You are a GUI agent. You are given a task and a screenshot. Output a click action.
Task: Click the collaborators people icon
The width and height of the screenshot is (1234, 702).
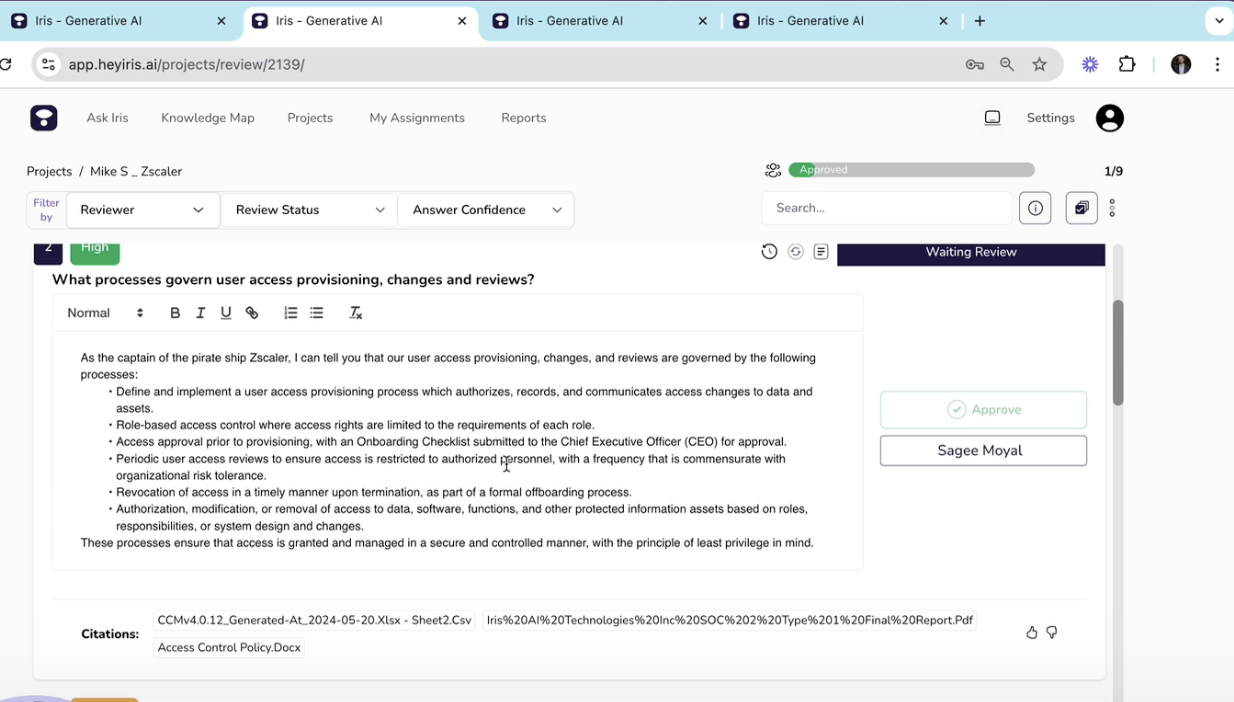coord(773,171)
